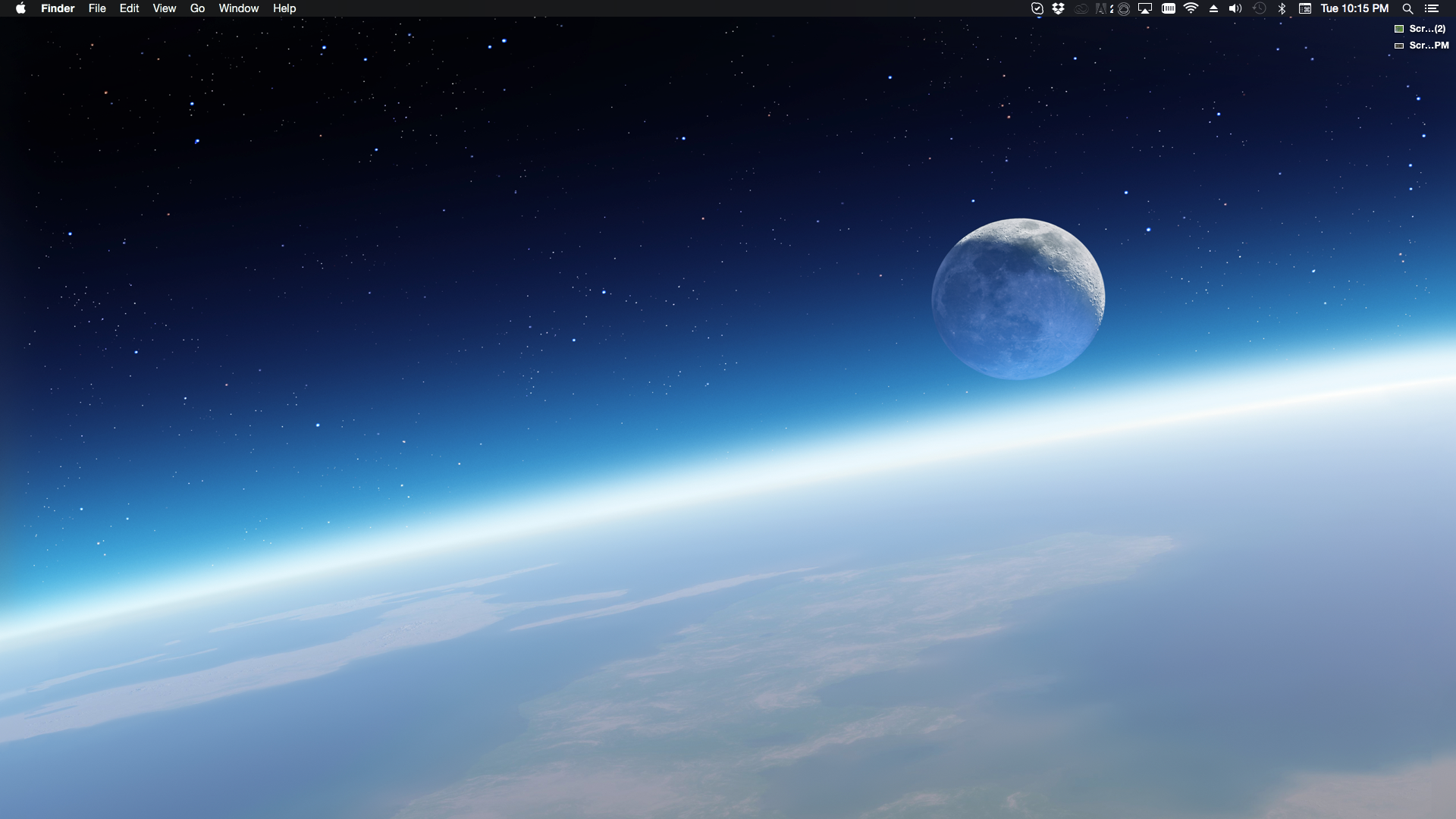Open the Dropbox menu bar icon

pyautogui.click(x=1059, y=8)
